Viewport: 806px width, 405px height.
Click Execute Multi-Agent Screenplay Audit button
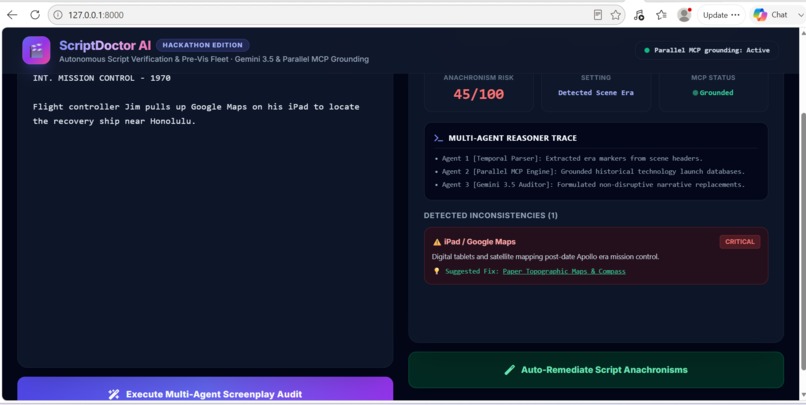point(205,389)
